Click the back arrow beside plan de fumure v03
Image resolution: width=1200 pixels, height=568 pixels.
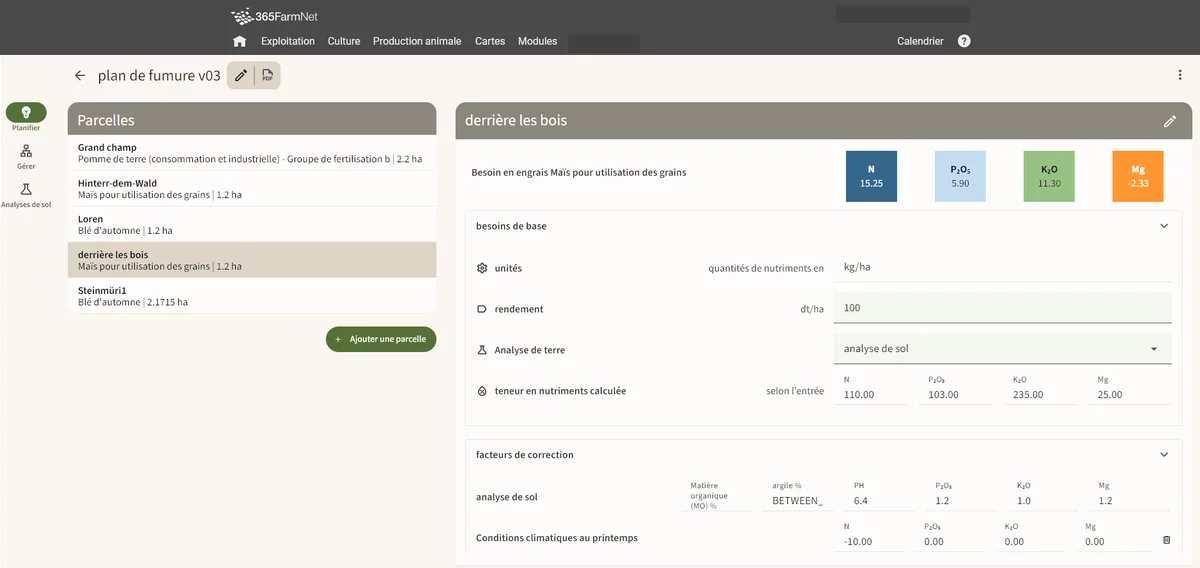[x=80, y=76]
